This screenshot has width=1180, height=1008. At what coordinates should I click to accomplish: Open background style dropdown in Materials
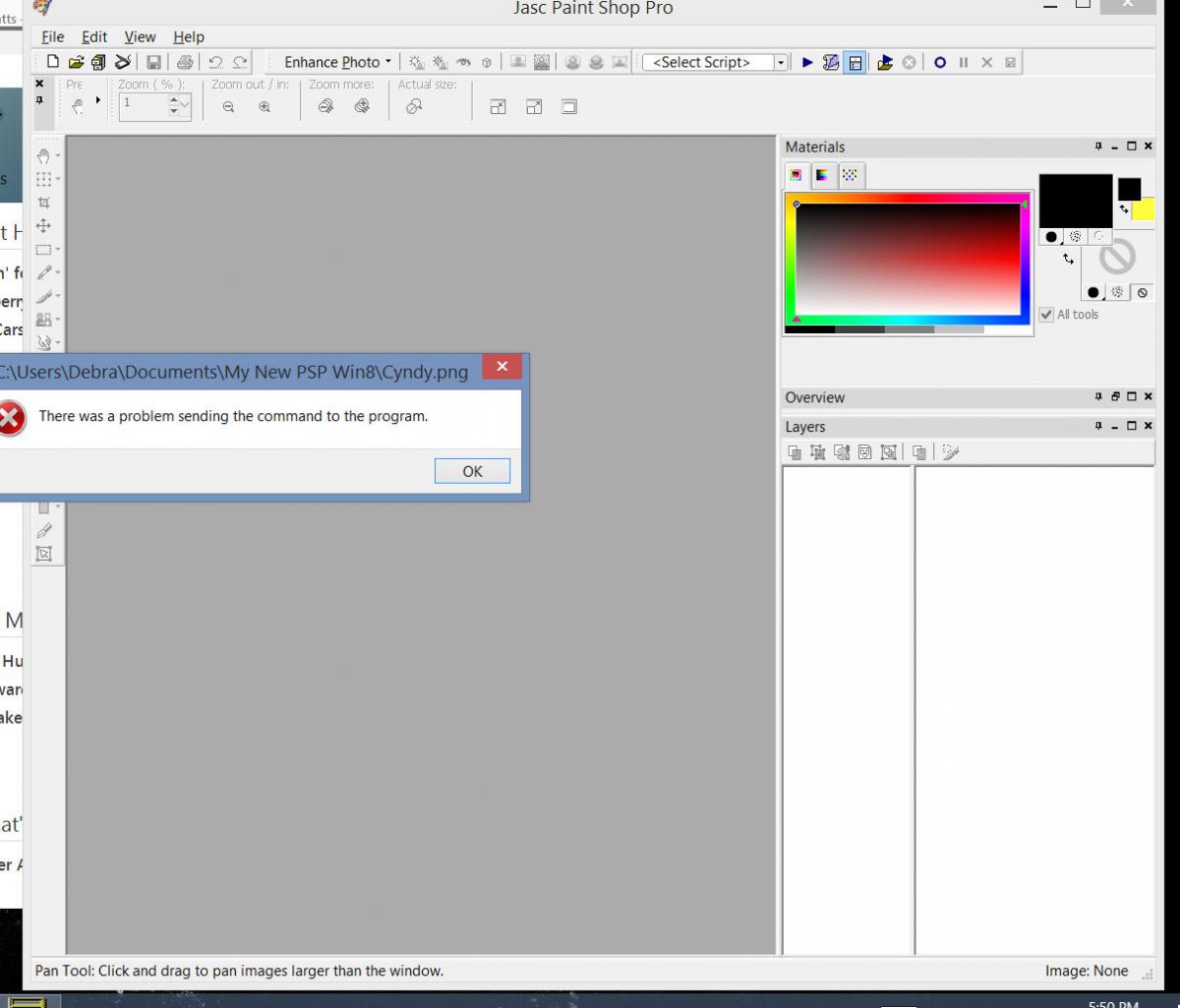click(x=1093, y=293)
